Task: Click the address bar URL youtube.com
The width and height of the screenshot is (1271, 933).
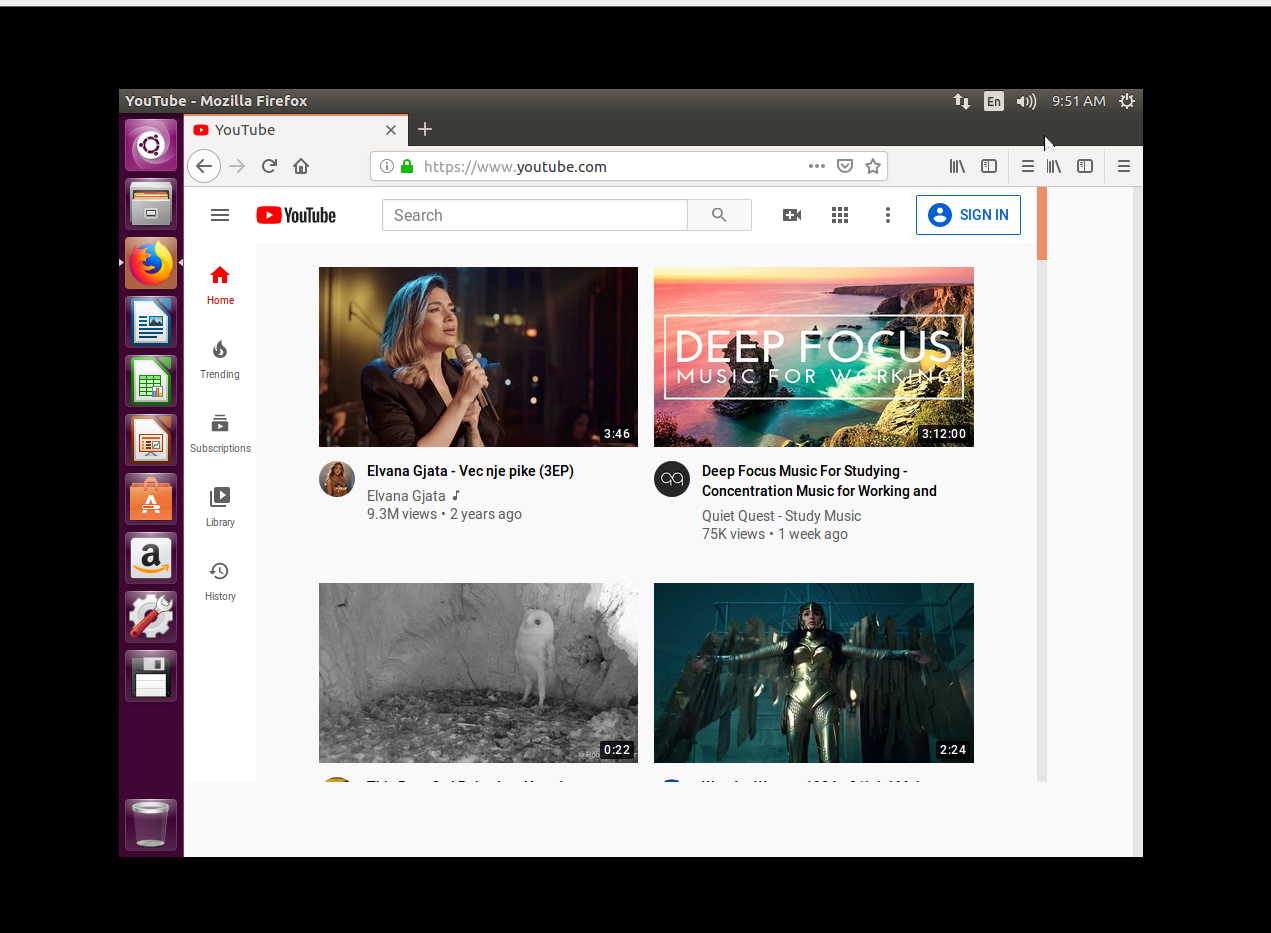Action: (x=515, y=167)
